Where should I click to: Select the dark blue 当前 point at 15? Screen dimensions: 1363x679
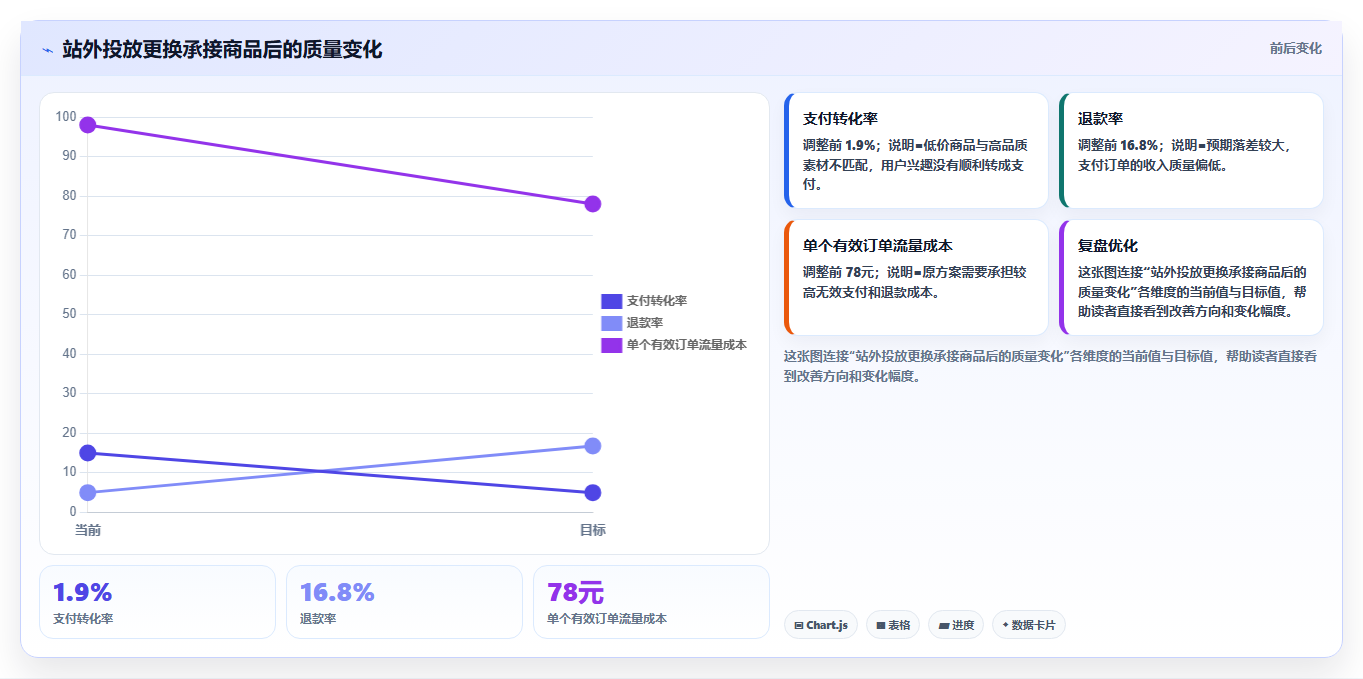pos(88,453)
